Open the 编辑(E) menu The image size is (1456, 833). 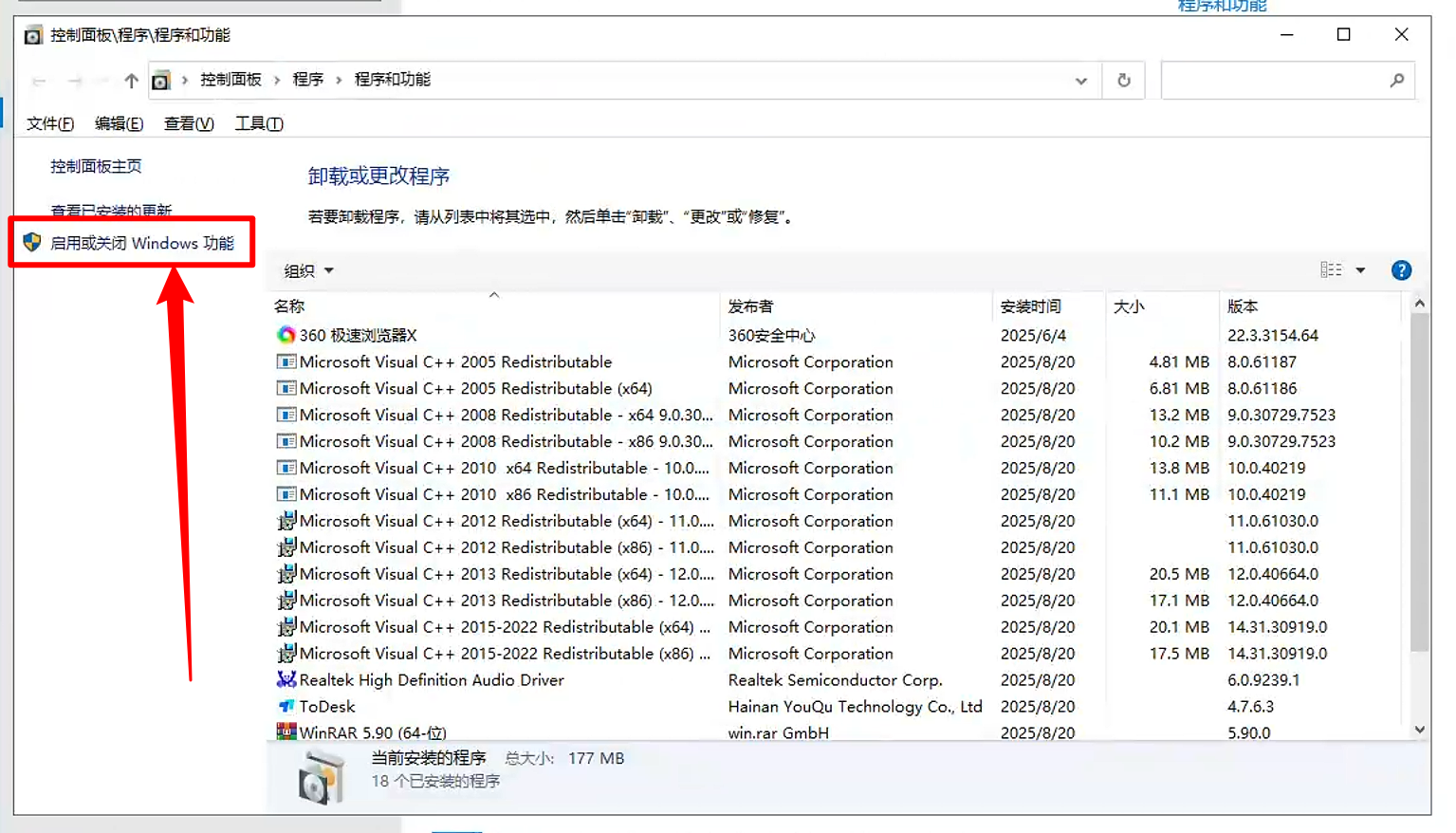click(x=120, y=123)
